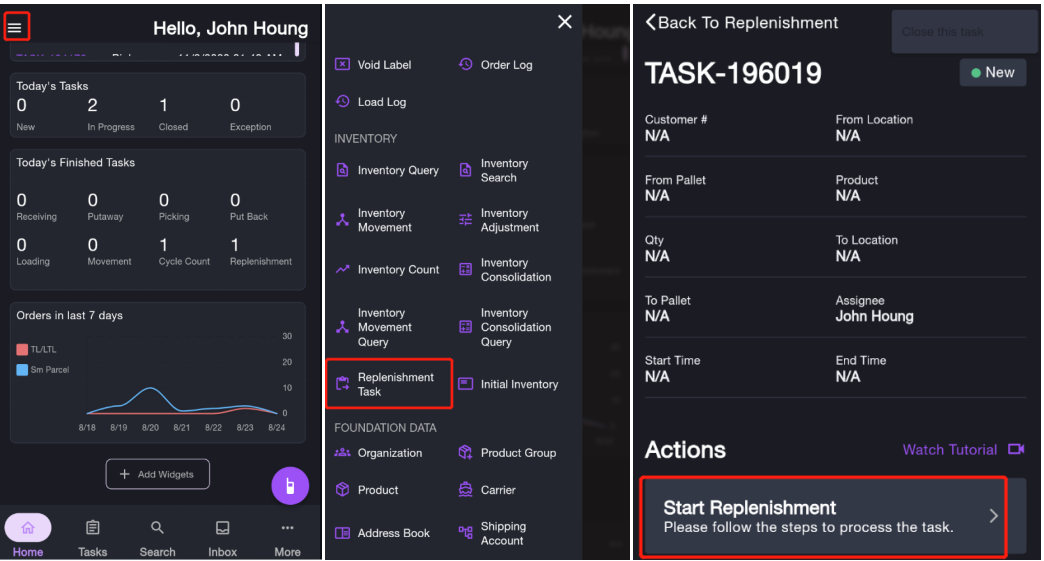Switch to the Tasks tab

pos(92,537)
